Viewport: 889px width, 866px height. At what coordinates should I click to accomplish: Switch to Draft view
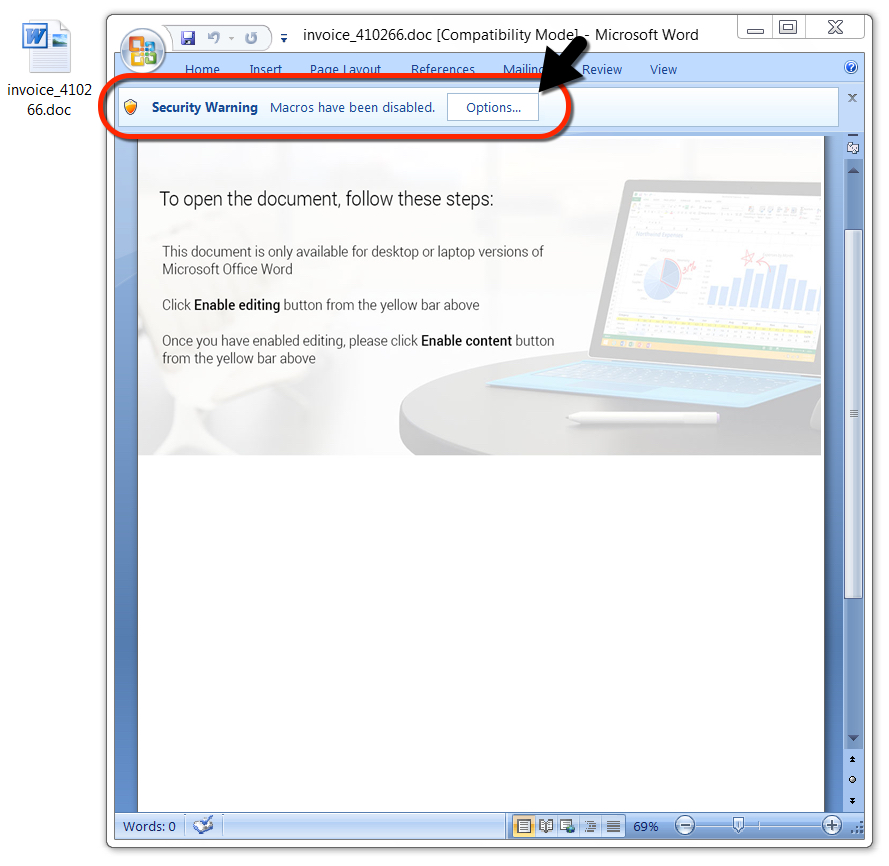pyautogui.click(x=613, y=826)
